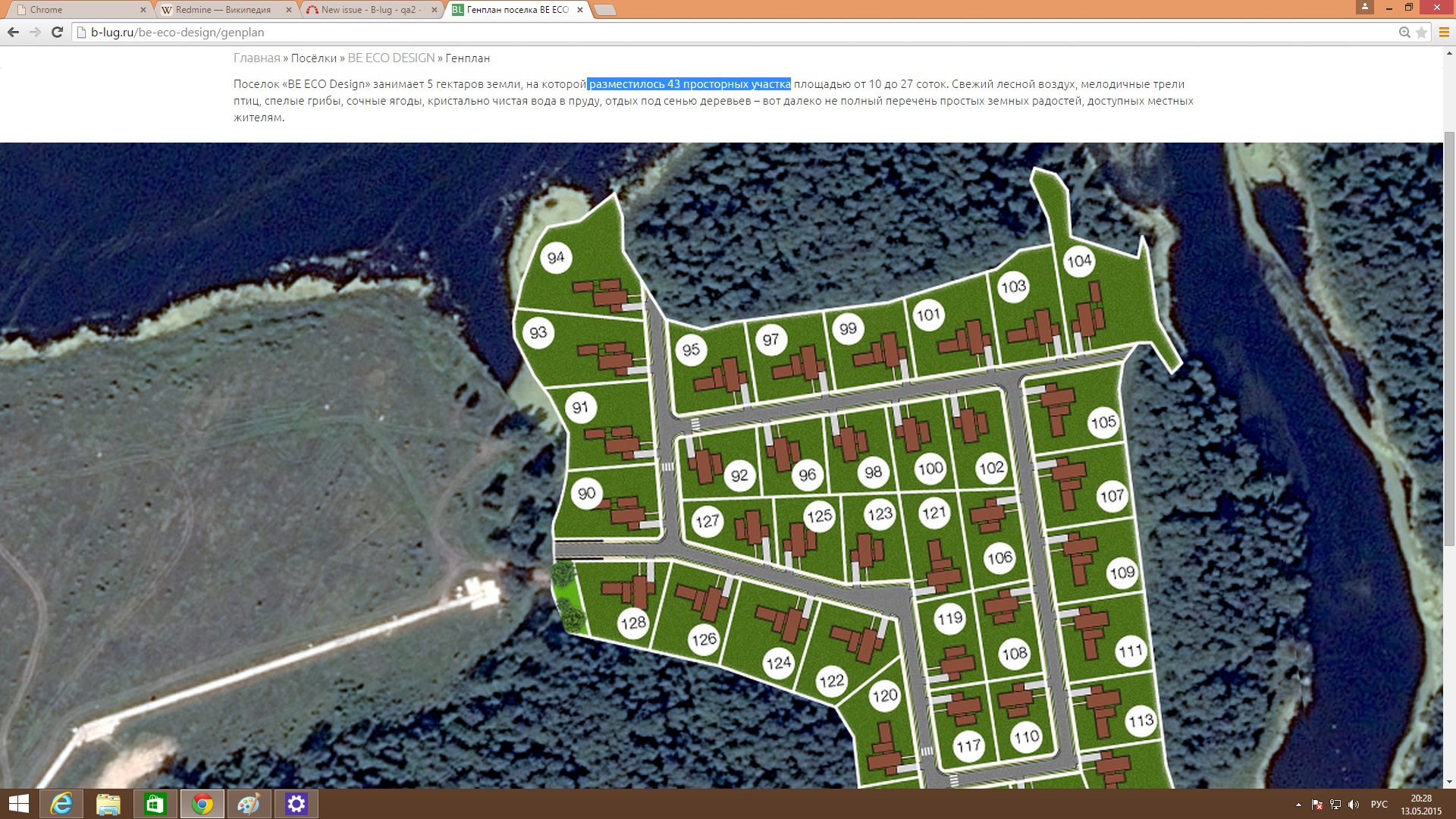The height and width of the screenshot is (819, 1456).
Task: Switch to New issue - B-lug tab
Action: (370, 10)
